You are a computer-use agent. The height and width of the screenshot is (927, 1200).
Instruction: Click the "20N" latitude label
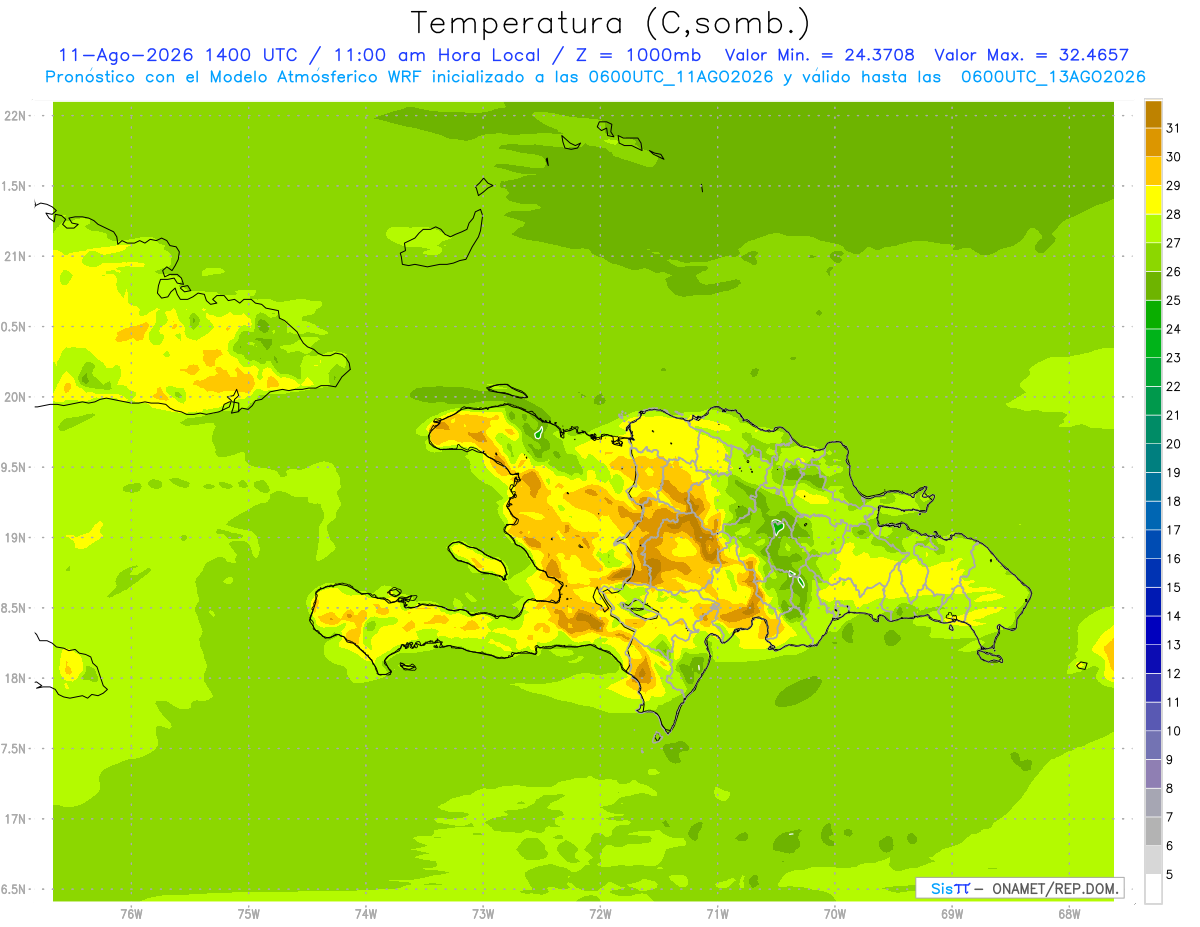[16, 397]
